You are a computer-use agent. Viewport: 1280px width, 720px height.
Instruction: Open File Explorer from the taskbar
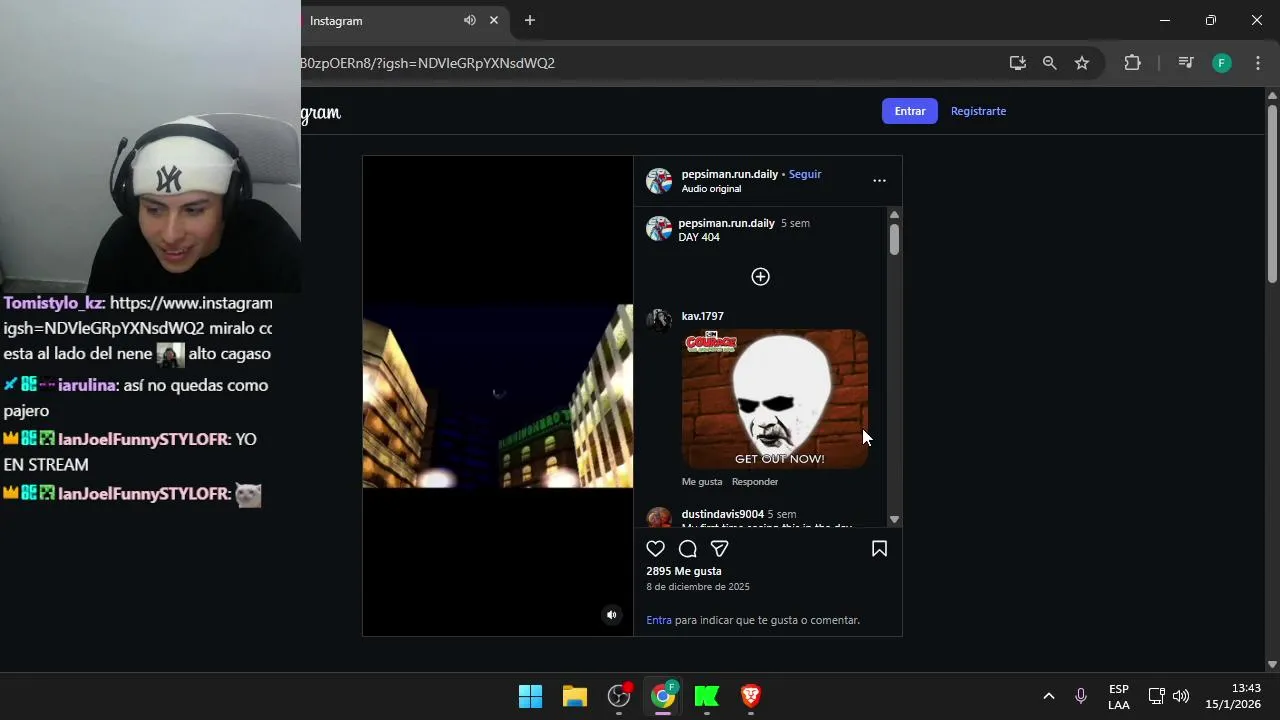click(x=575, y=696)
